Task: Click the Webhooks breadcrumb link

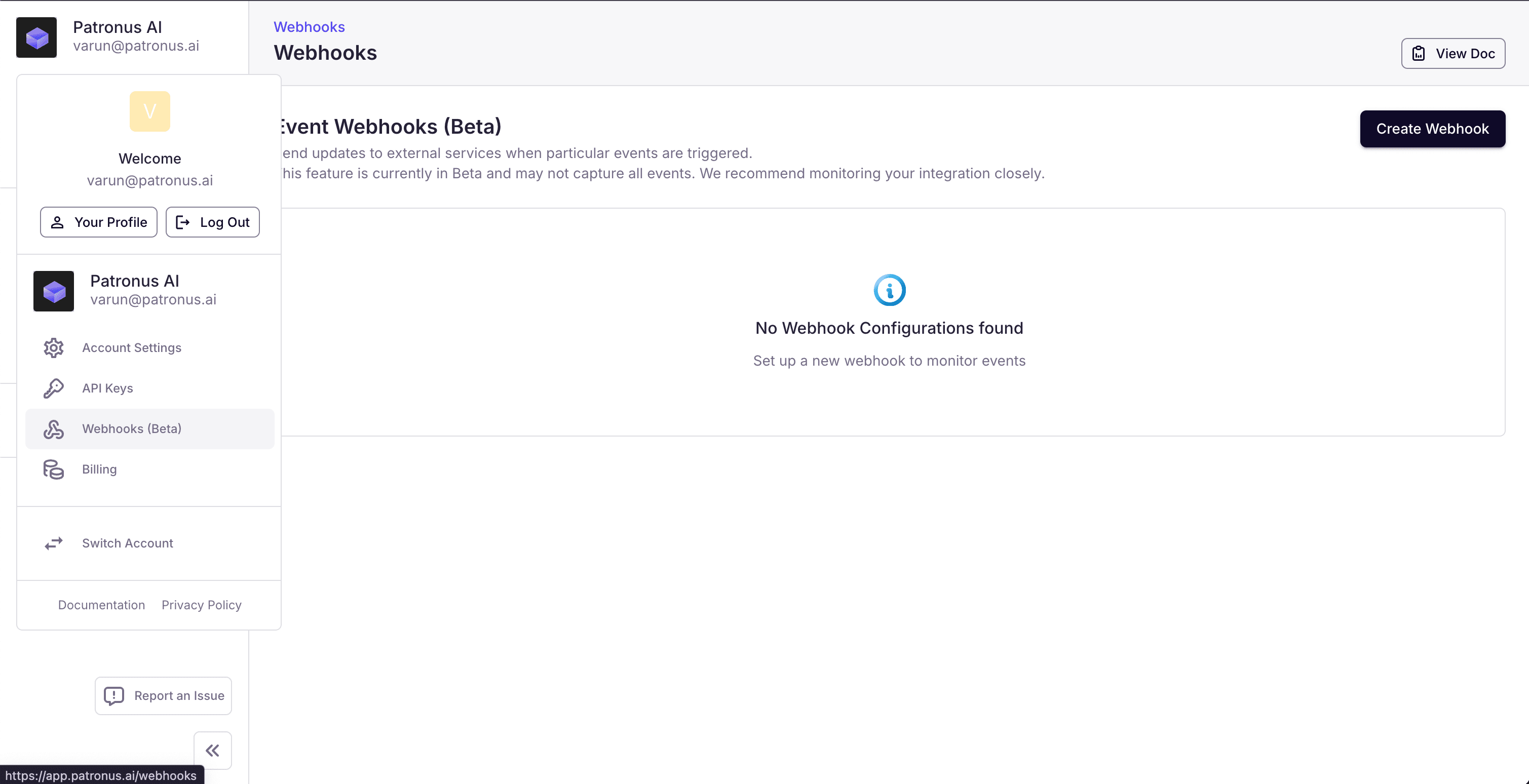Action: tap(309, 27)
